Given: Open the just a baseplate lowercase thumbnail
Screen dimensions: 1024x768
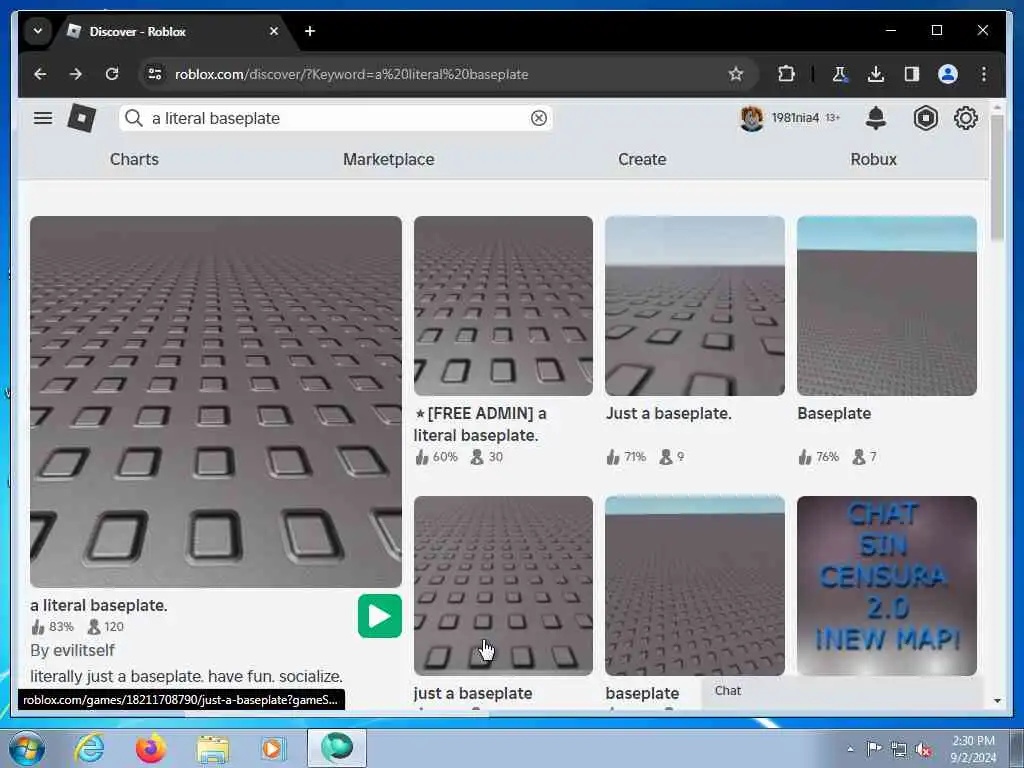Looking at the screenshot, I should tap(504, 586).
